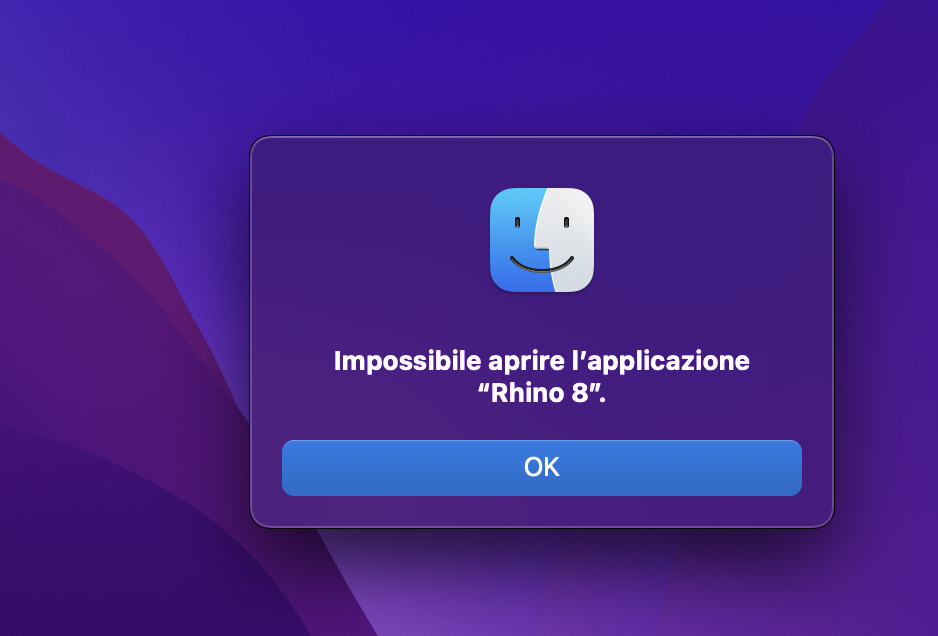Click the Finder icon's left eye
The image size is (938, 636).
[x=517, y=223]
